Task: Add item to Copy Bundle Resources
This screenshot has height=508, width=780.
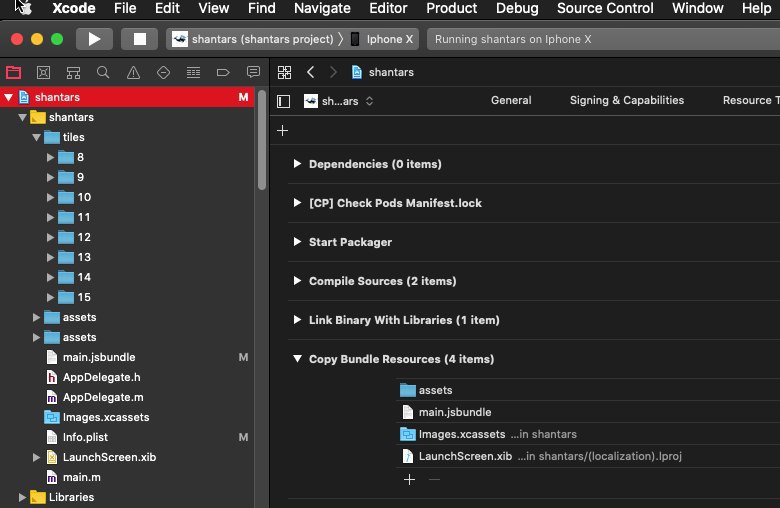Action: [409, 479]
